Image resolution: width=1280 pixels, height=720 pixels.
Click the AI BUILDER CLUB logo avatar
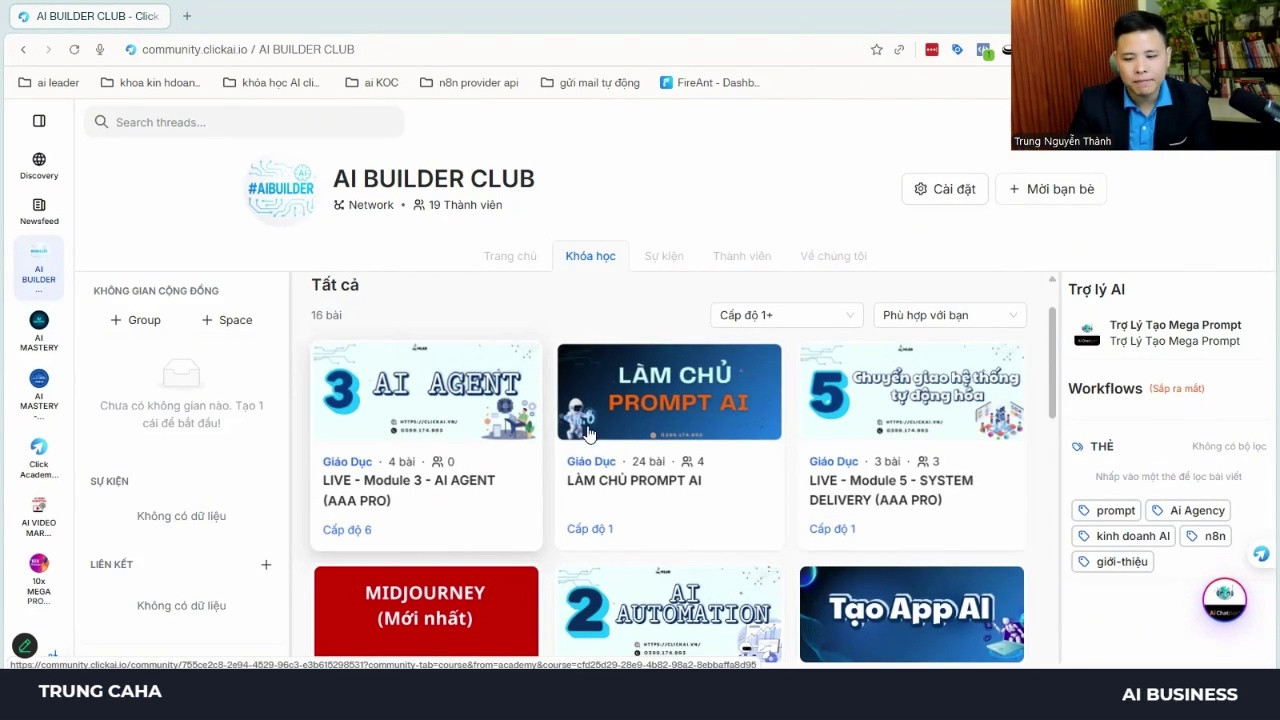(x=281, y=188)
